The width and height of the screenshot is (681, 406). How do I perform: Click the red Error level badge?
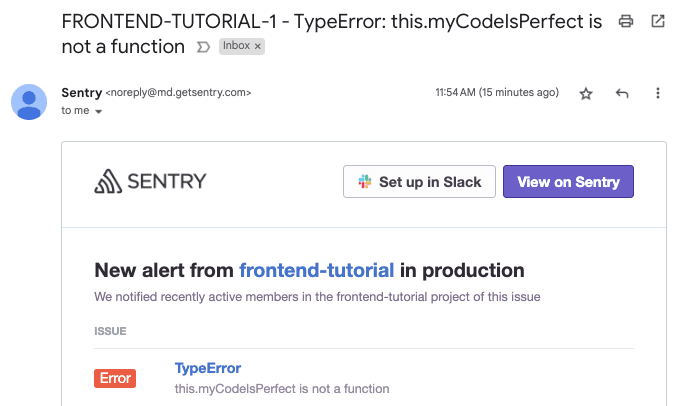[115, 378]
